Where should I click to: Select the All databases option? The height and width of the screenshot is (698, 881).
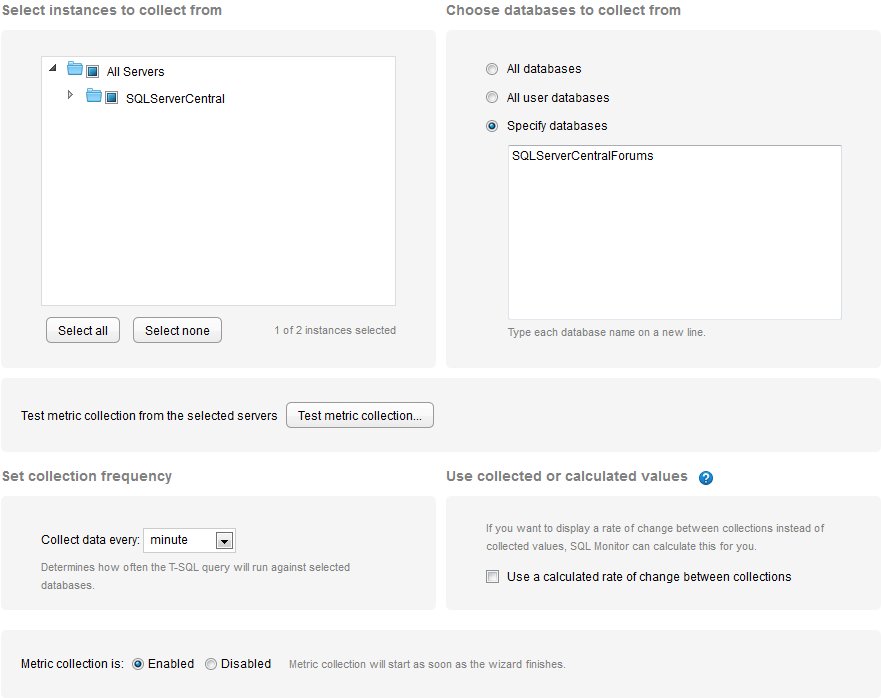[491, 69]
